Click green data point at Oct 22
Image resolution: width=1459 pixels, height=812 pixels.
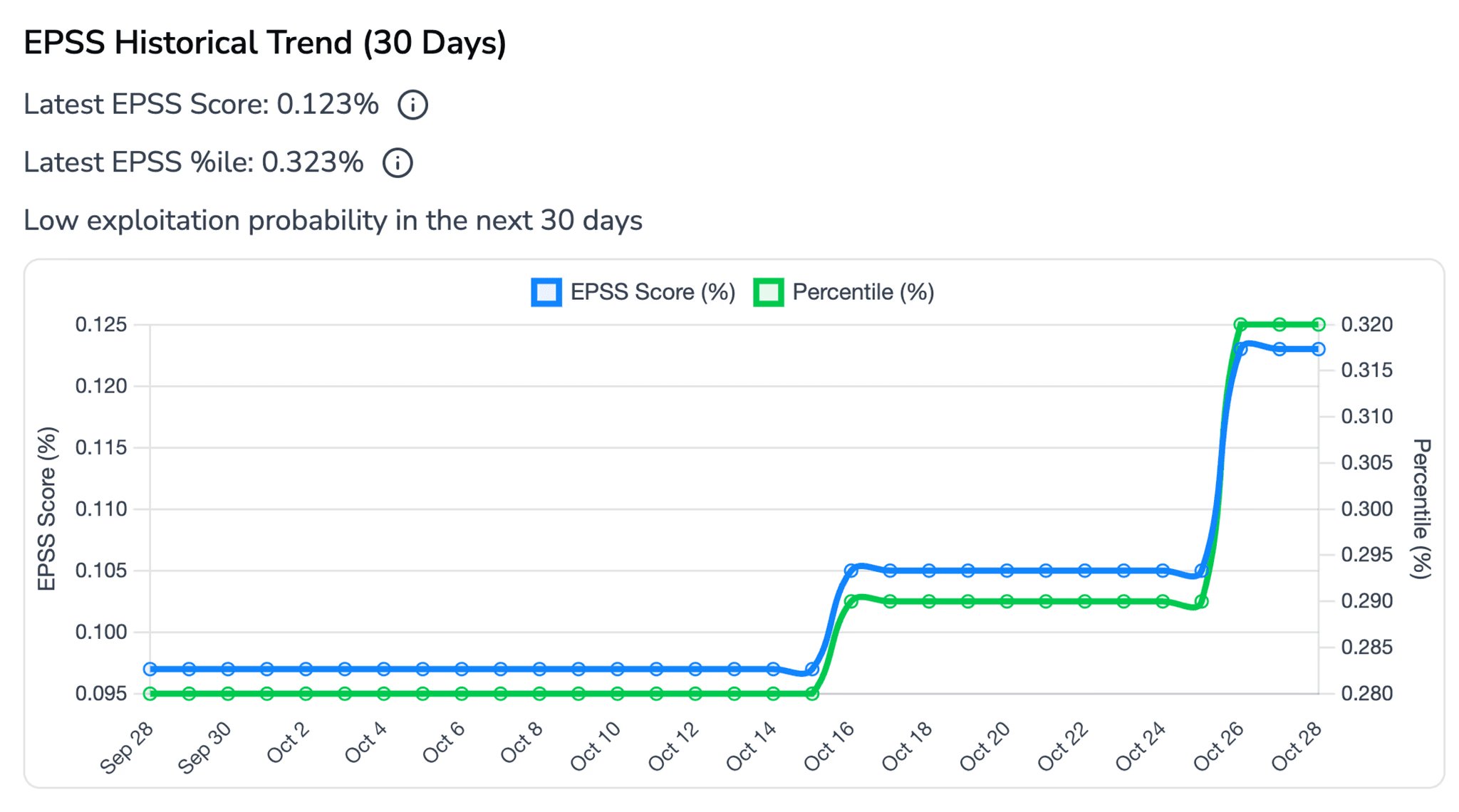tap(1085, 602)
